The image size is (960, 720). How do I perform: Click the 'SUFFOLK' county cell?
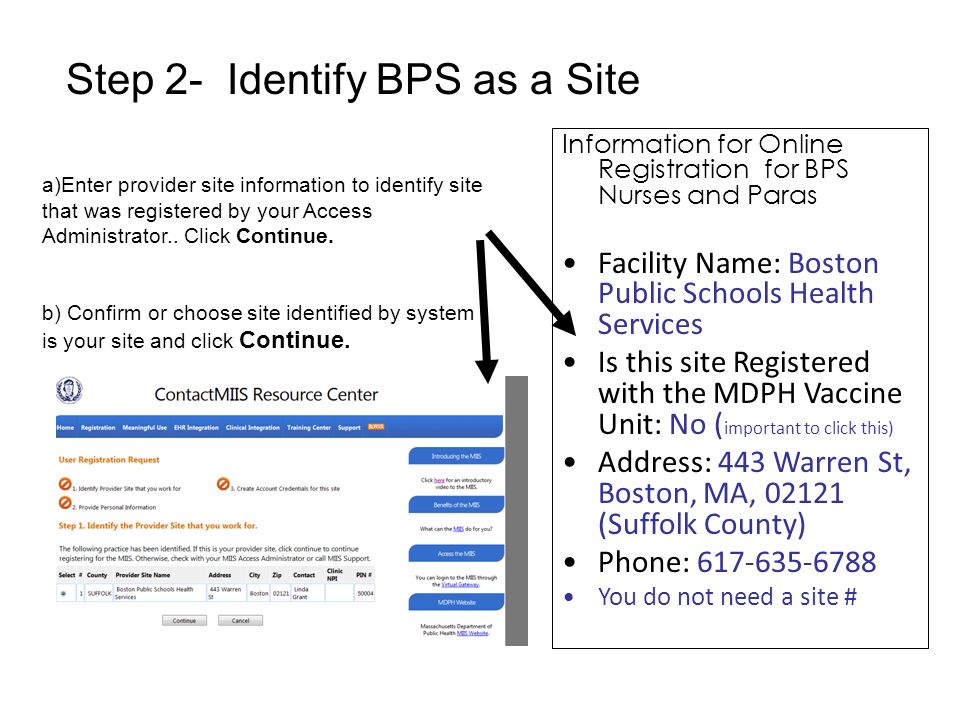99,593
